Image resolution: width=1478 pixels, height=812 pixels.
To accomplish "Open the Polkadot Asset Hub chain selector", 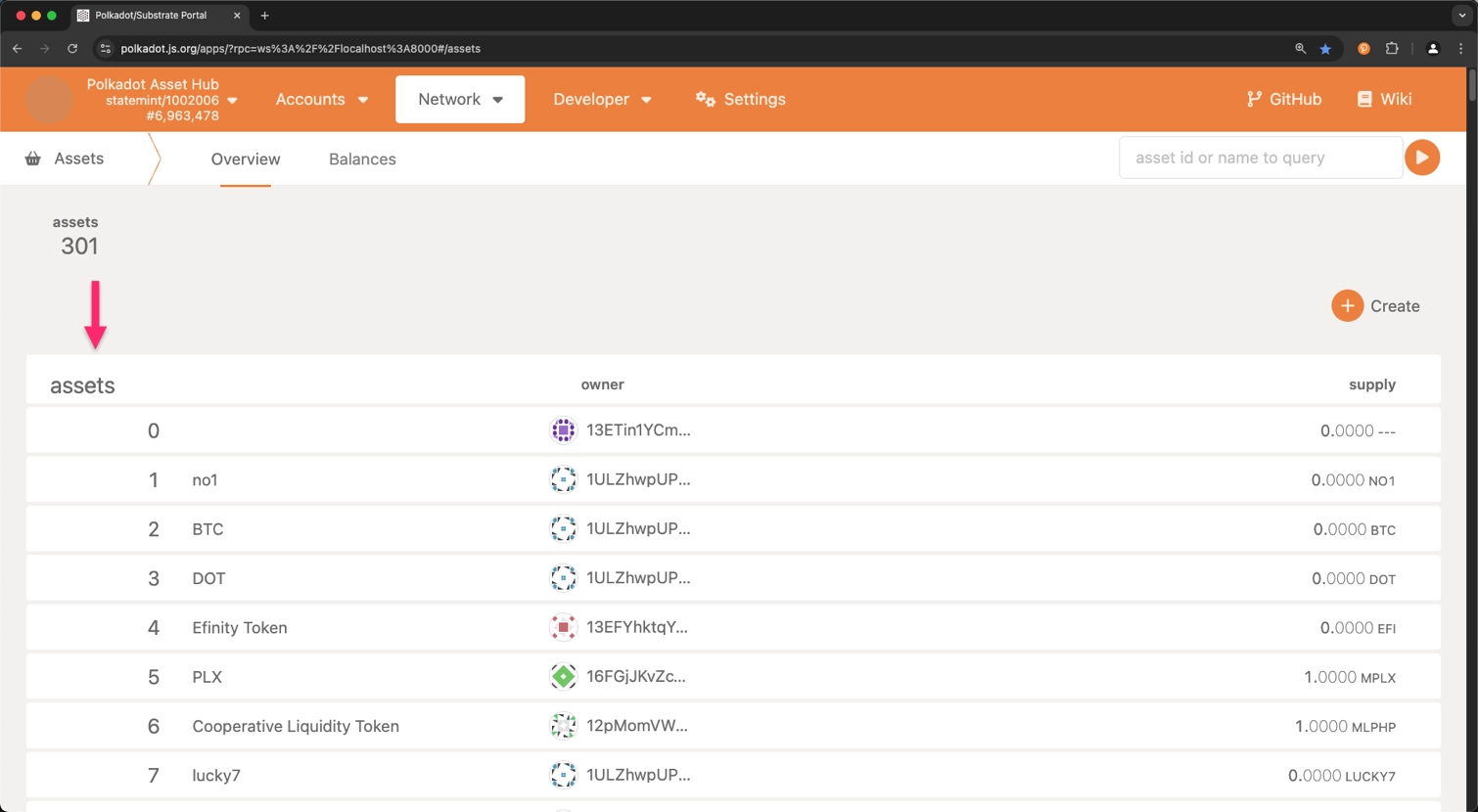I will pyautogui.click(x=162, y=100).
